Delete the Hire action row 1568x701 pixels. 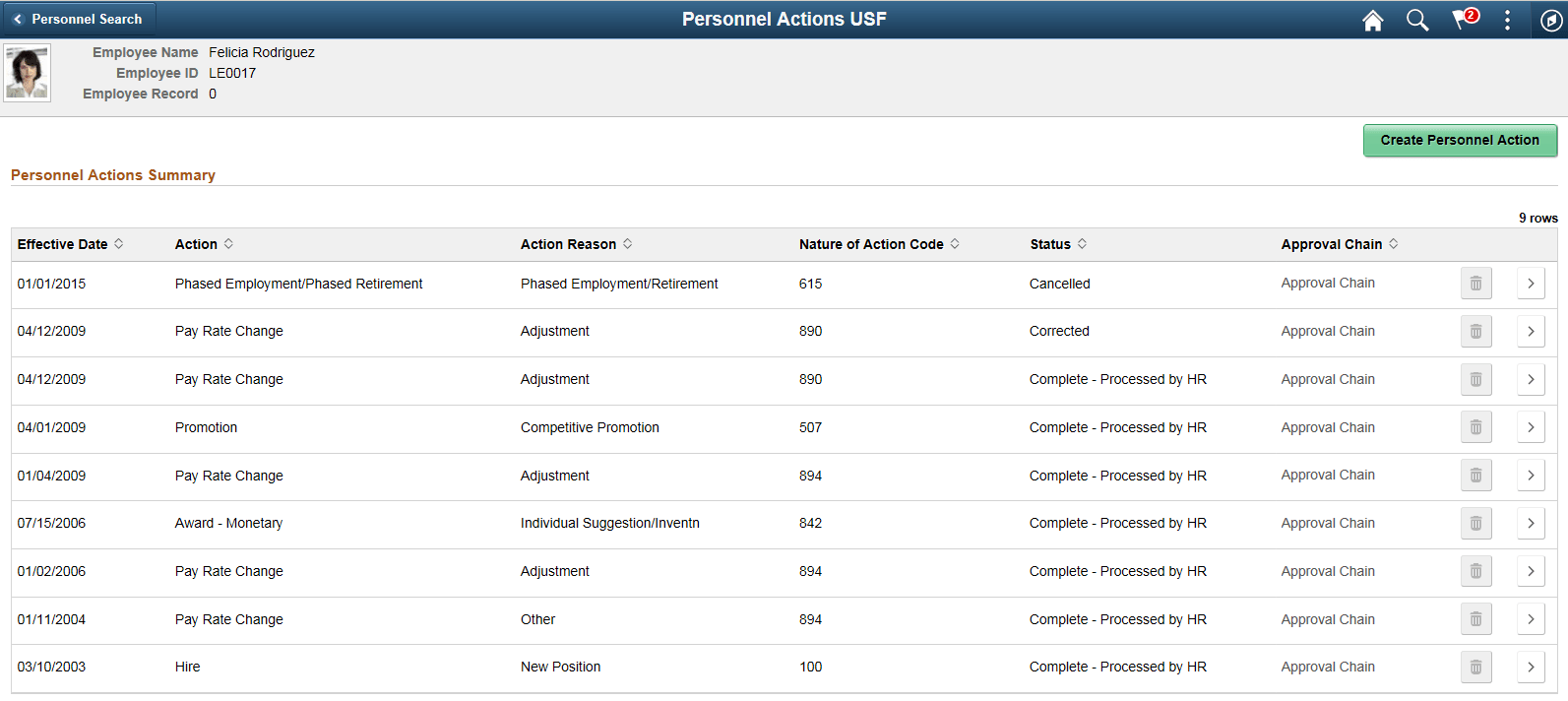pyautogui.click(x=1475, y=668)
